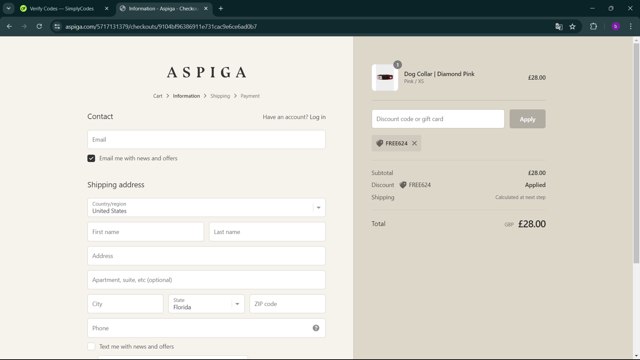Select Information breadcrumb step
640x360 pixels.
pyautogui.click(x=186, y=96)
